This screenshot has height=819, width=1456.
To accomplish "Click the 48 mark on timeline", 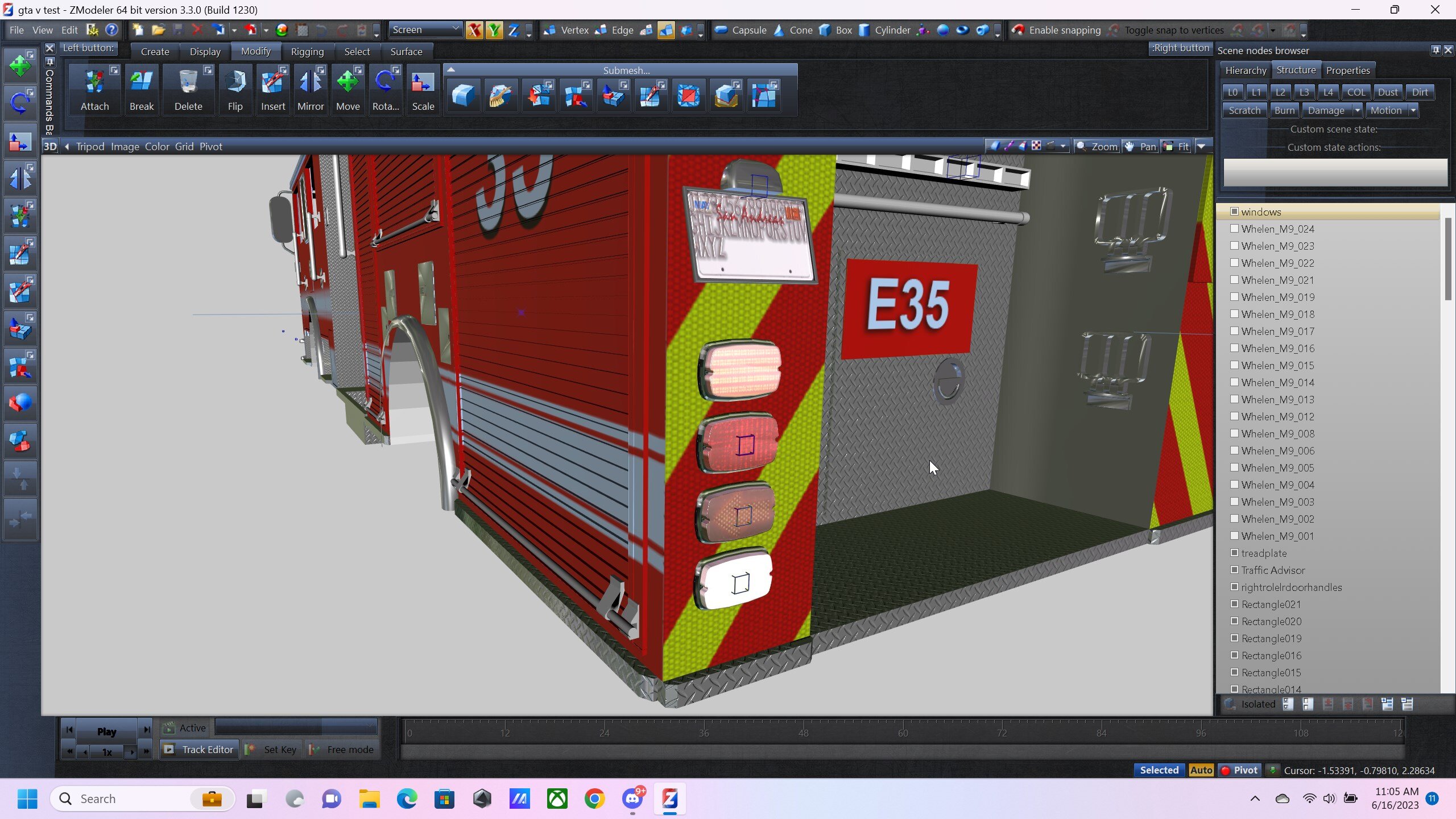I will click(803, 733).
